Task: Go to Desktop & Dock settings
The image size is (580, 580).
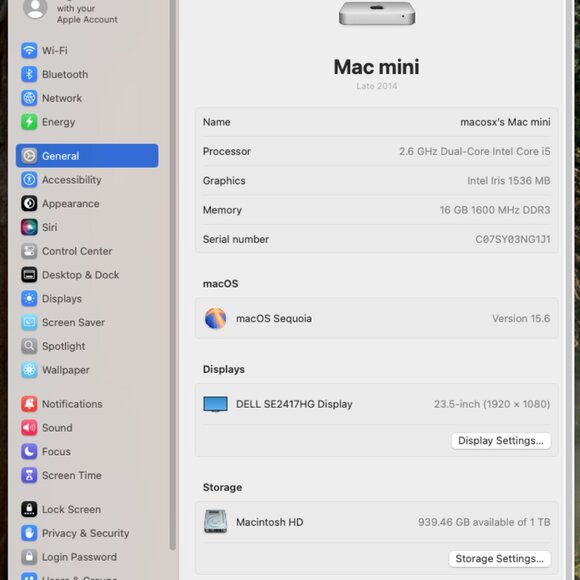Action: click(87, 275)
